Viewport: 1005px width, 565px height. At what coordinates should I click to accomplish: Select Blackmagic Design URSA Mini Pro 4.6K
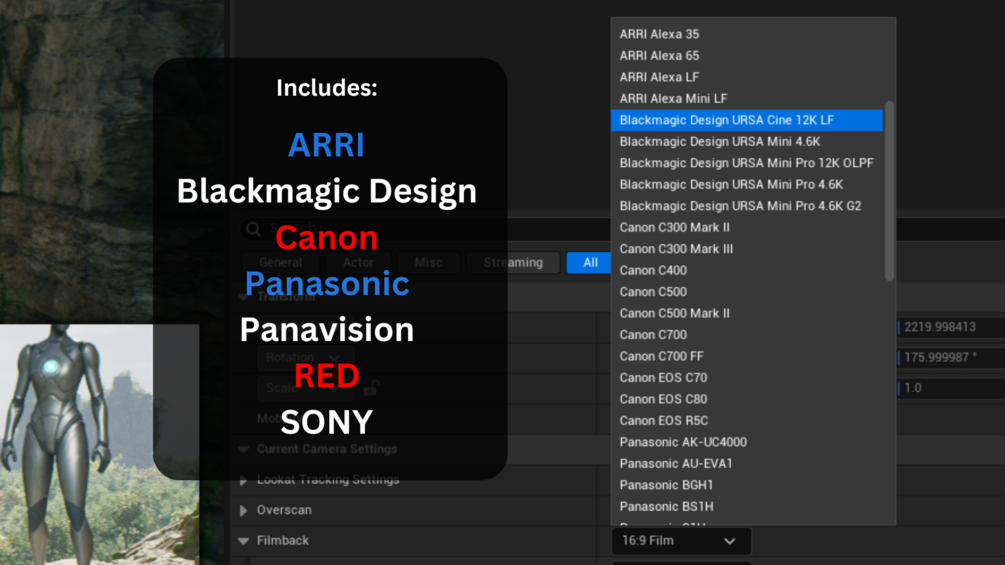tap(747, 184)
